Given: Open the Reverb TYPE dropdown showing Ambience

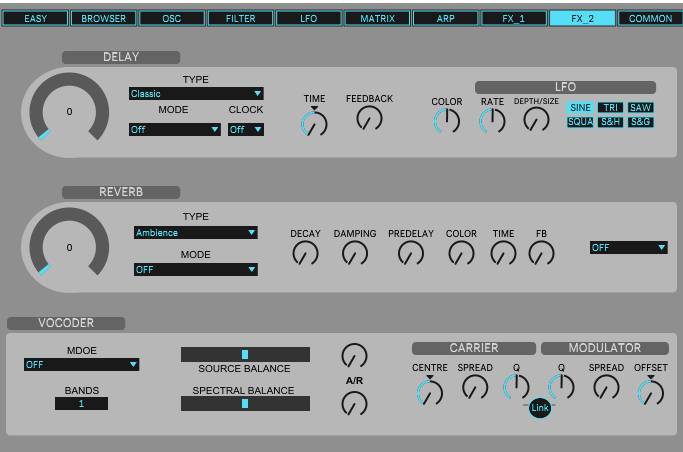Looking at the screenshot, I should [x=196, y=233].
